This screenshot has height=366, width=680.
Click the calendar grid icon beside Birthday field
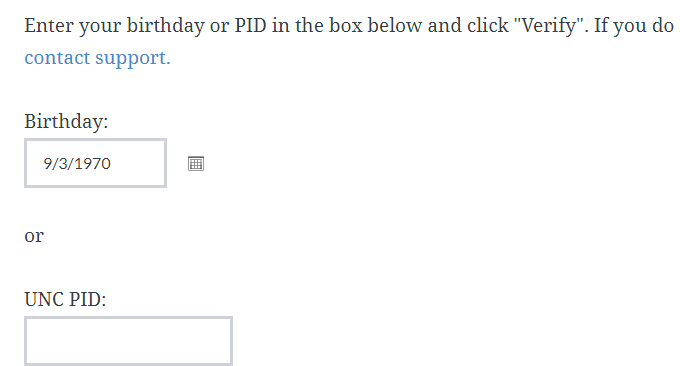pyautogui.click(x=196, y=163)
